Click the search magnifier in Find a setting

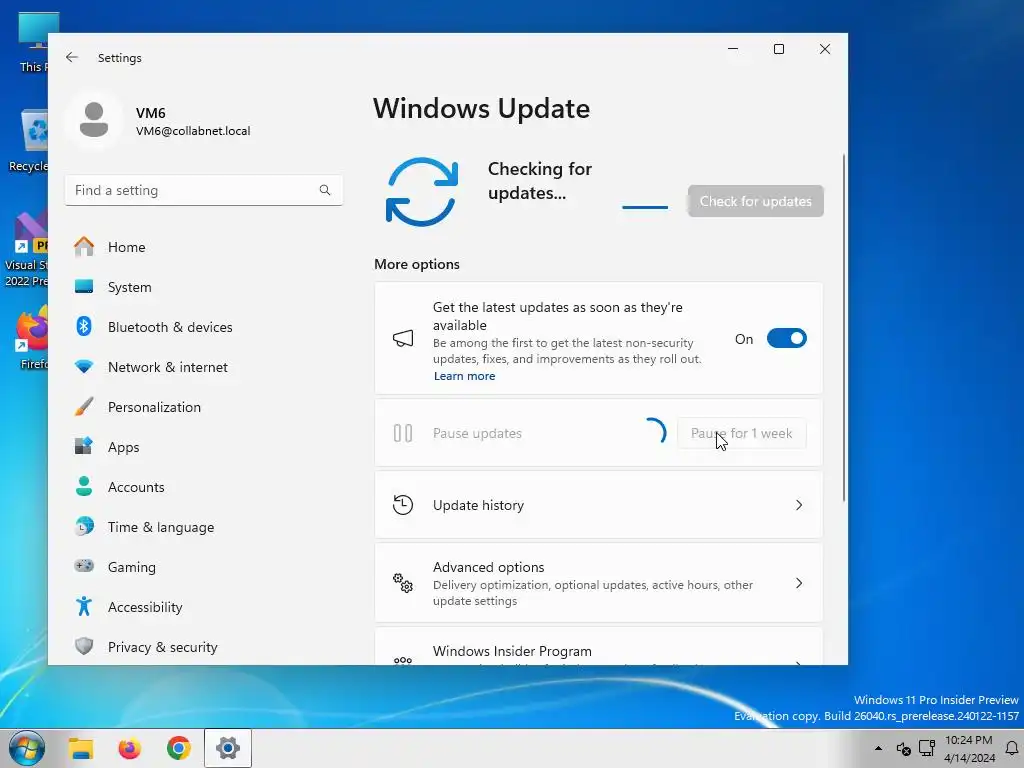click(x=325, y=190)
